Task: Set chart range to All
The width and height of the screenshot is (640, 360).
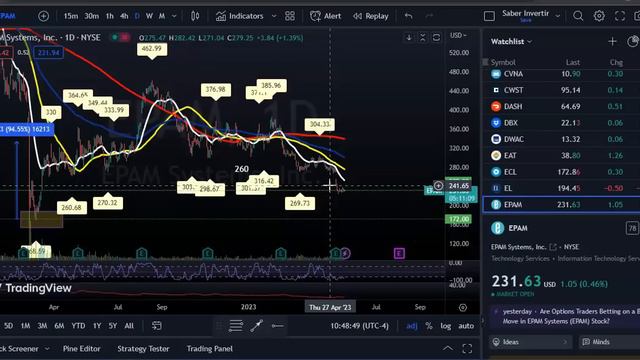Action: tap(129, 326)
